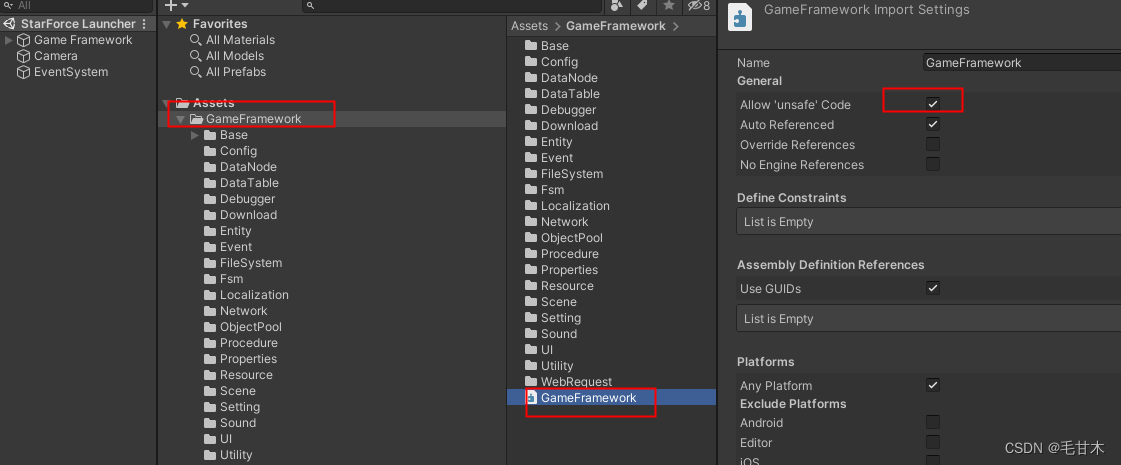Click the assembly definition icon in Import Settings header
1121x465 pixels.
pos(740,17)
